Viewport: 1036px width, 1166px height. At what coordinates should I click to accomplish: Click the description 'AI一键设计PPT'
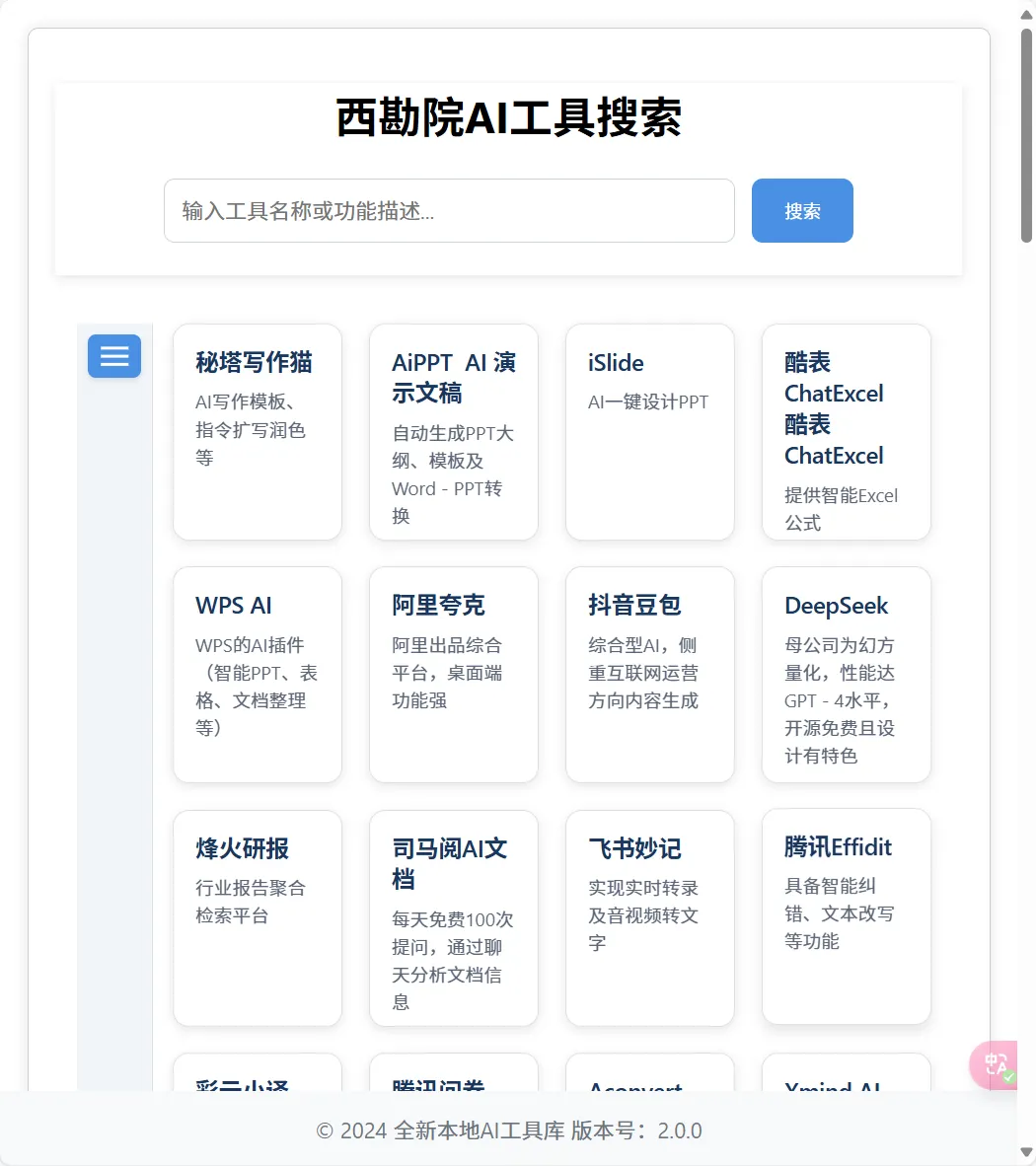point(648,401)
